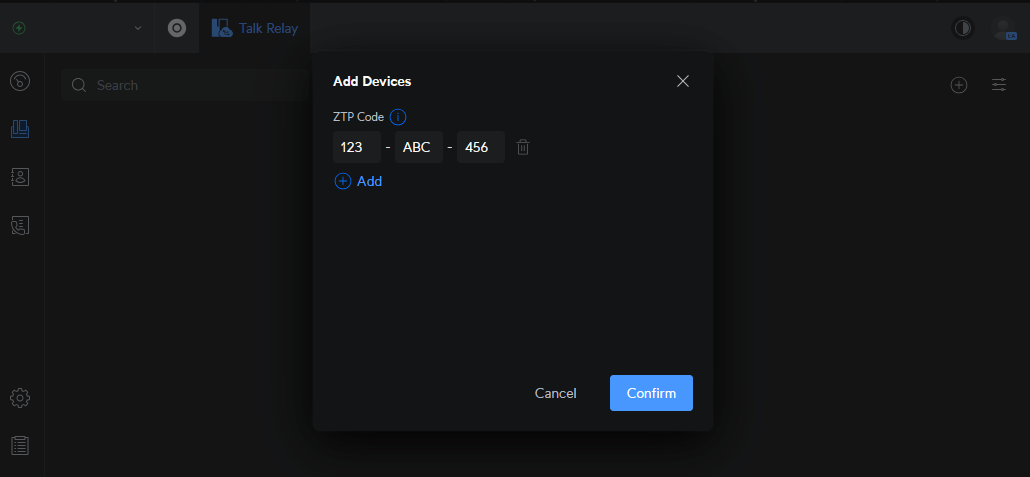Click the ZTP Code info icon

coord(397,117)
